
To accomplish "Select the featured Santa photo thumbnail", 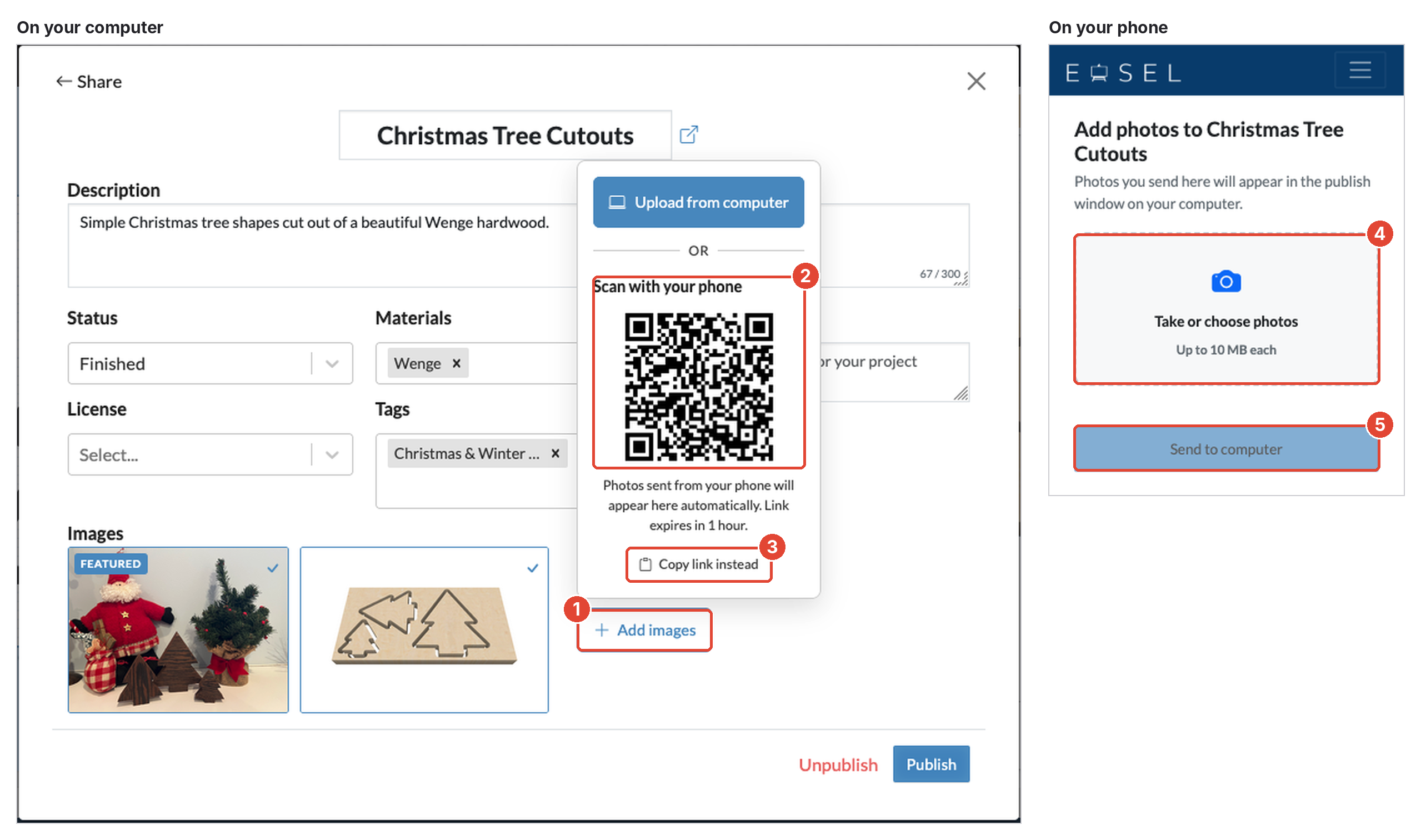I will [178, 629].
